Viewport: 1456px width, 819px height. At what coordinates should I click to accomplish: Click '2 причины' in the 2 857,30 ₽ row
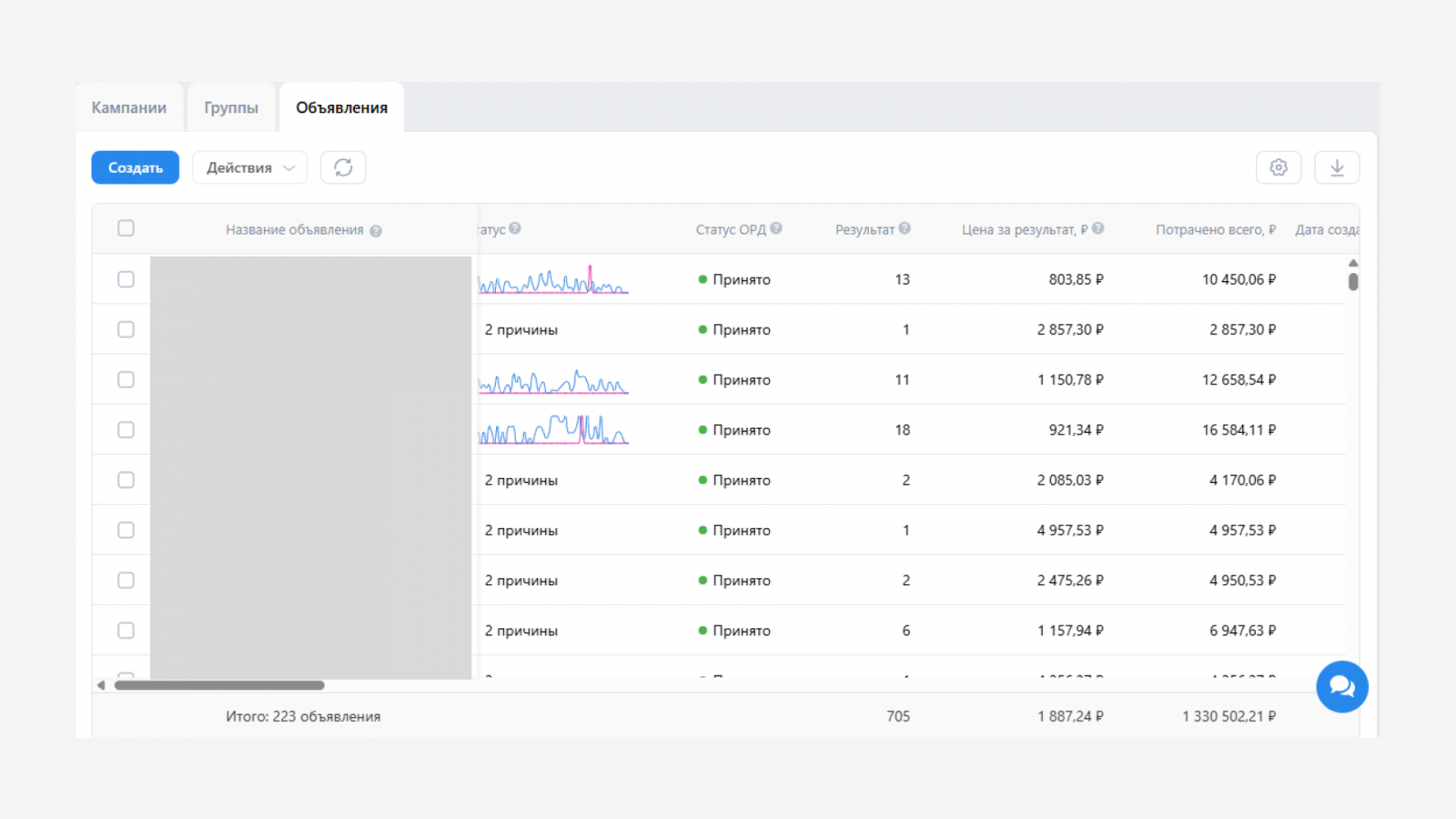[x=521, y=329]
